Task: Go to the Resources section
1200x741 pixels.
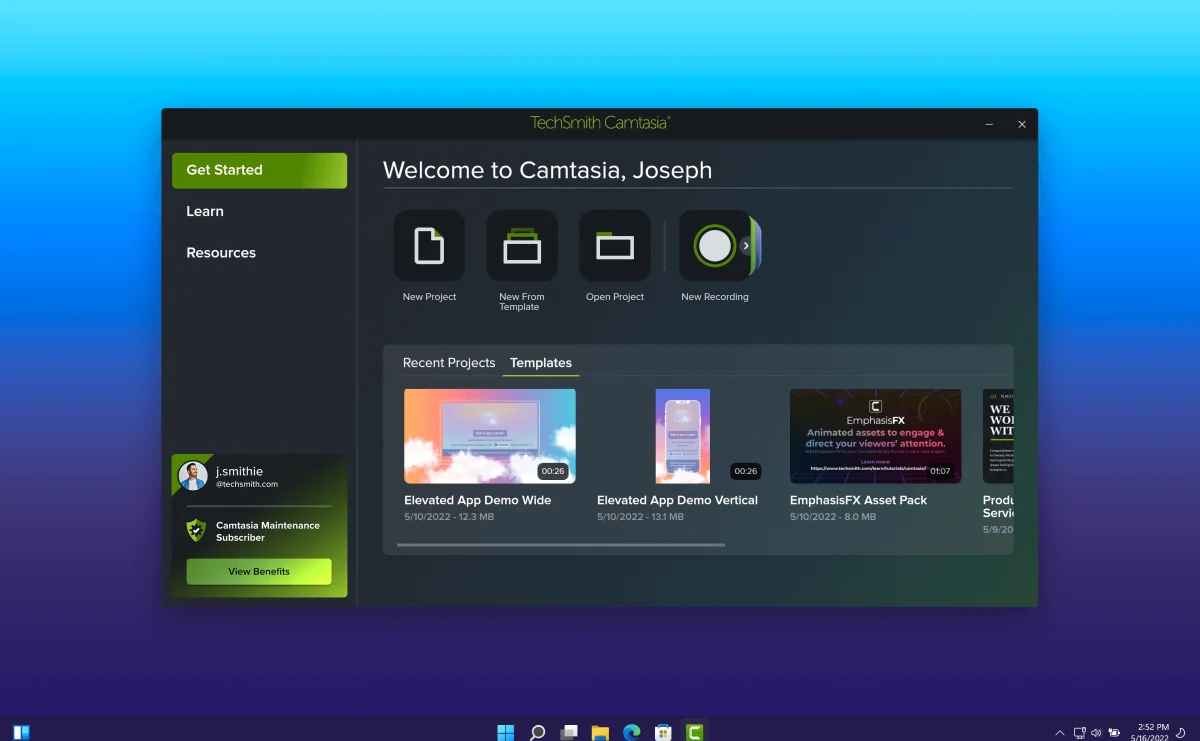Action: [x=221, y=253]
